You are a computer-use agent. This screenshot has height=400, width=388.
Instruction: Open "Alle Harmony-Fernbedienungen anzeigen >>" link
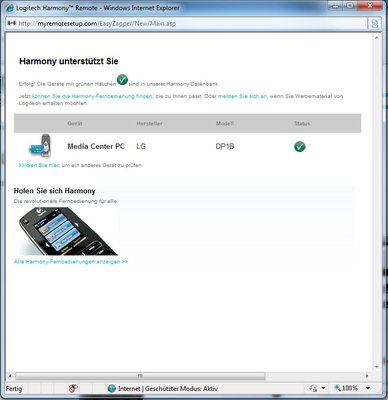(71, 262)
